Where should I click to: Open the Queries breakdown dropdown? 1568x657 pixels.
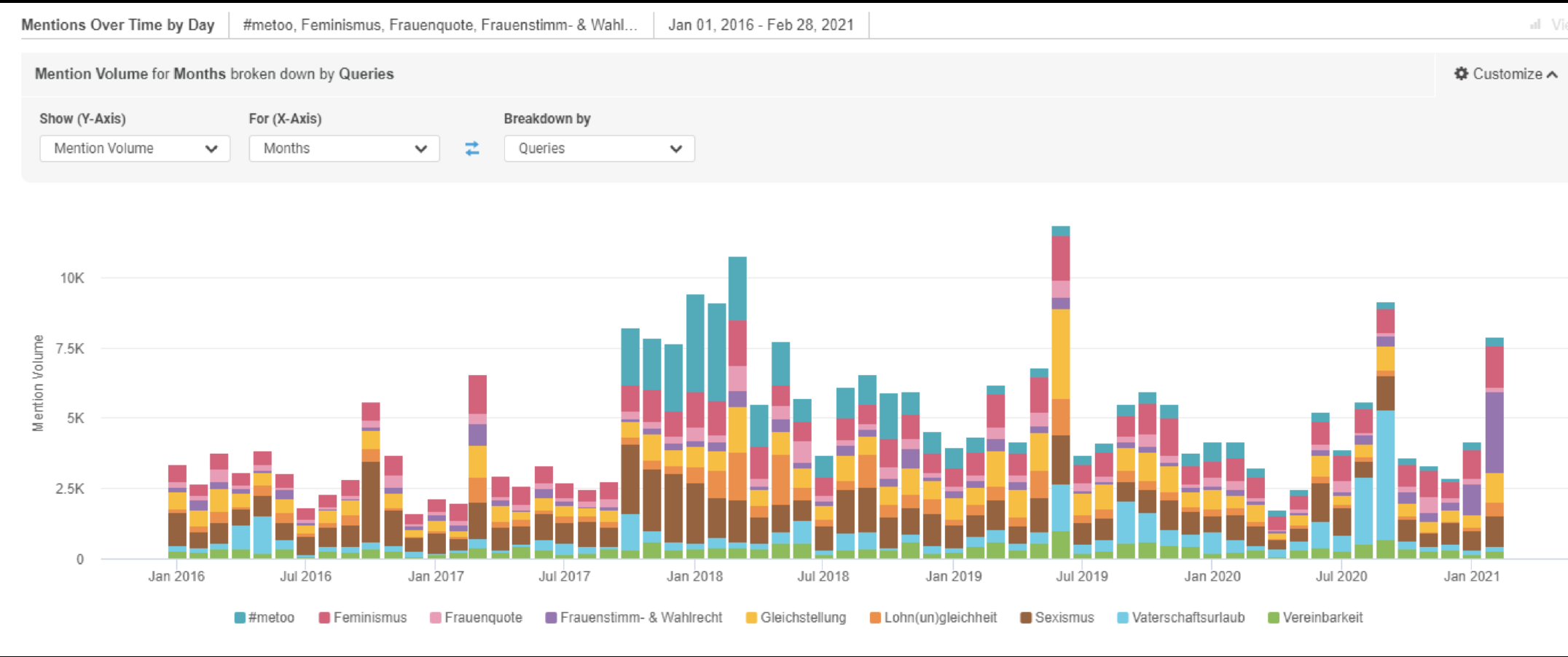click(x=599, y=149)
